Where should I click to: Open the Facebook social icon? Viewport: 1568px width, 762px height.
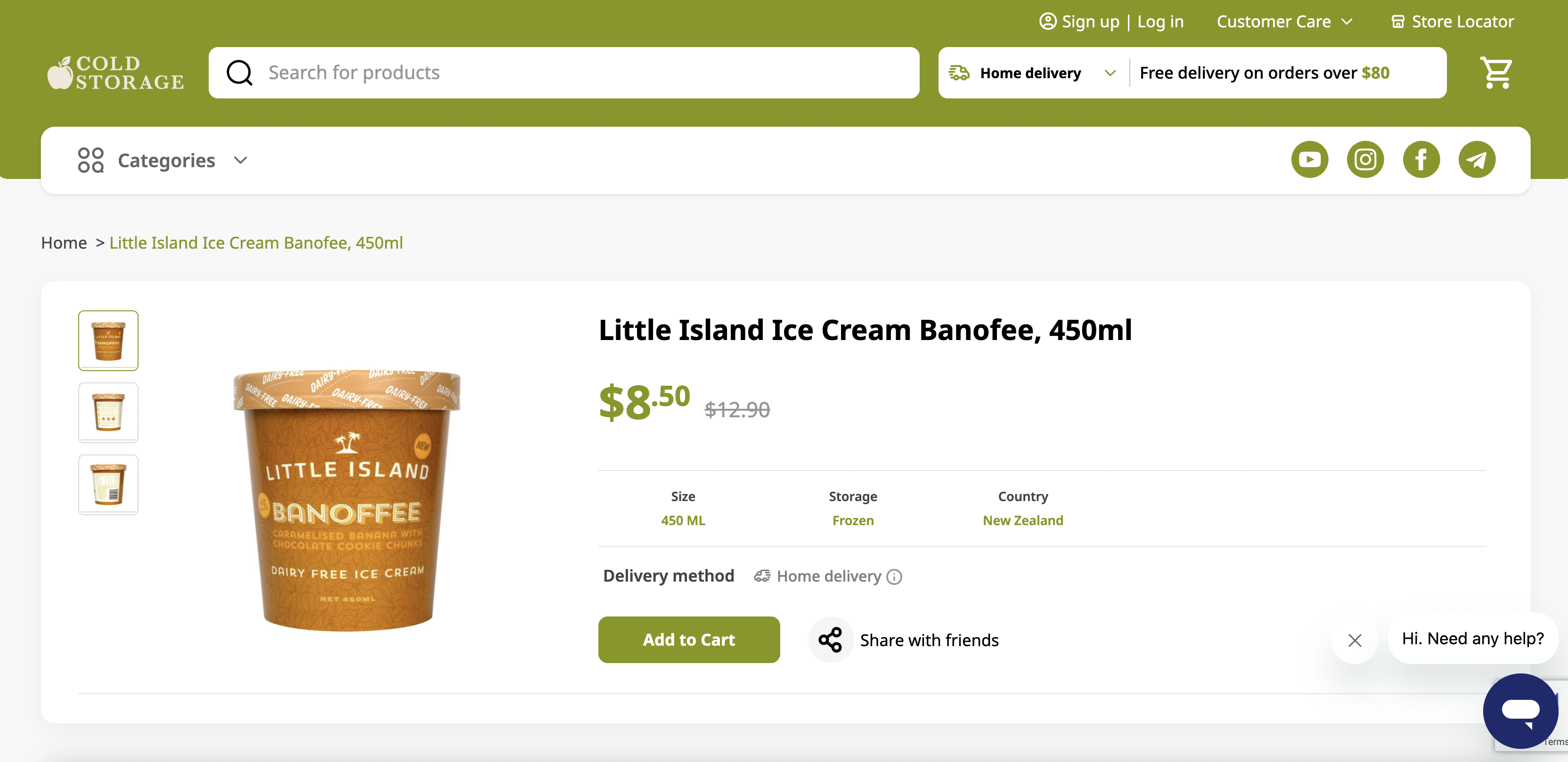pyautogui.click(x=1421, y=160)
